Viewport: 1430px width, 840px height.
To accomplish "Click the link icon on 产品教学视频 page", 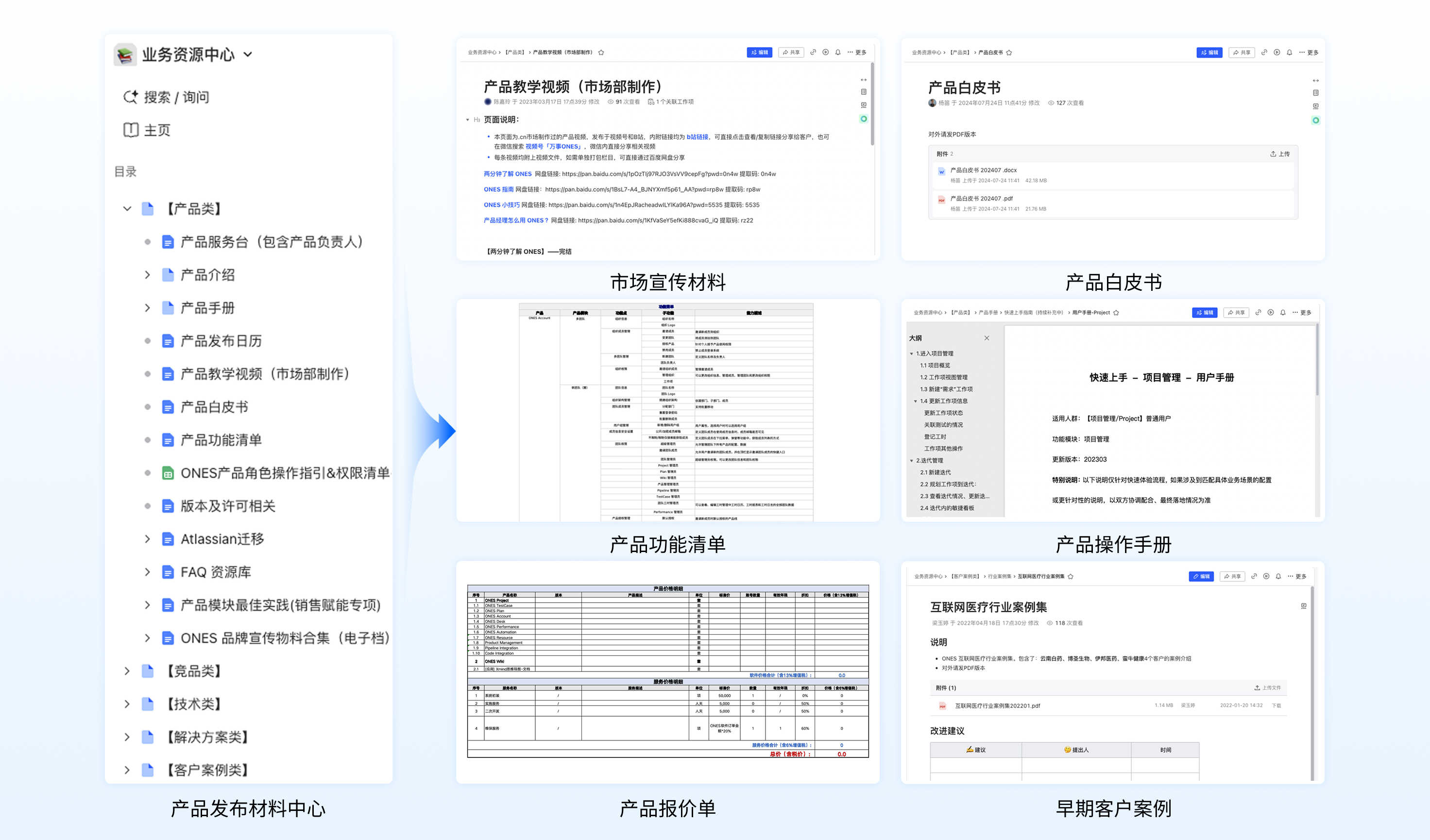I will 813,52.
